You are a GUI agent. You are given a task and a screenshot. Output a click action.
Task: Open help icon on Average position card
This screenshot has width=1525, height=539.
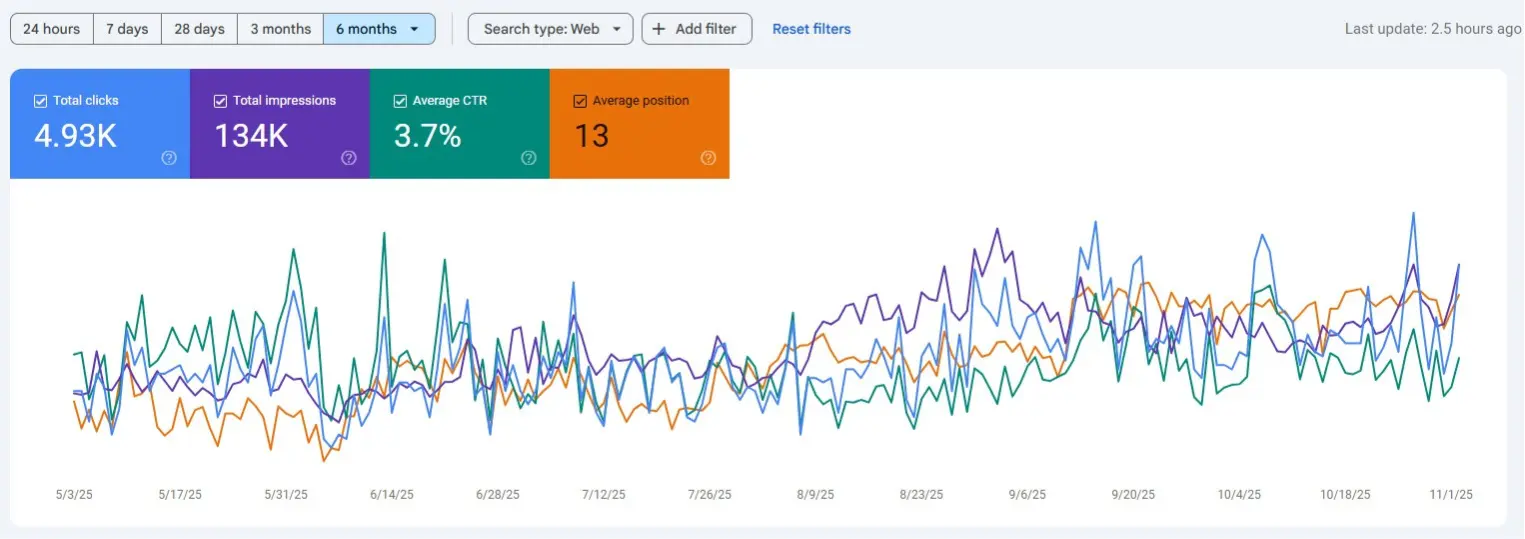[708, 158]
